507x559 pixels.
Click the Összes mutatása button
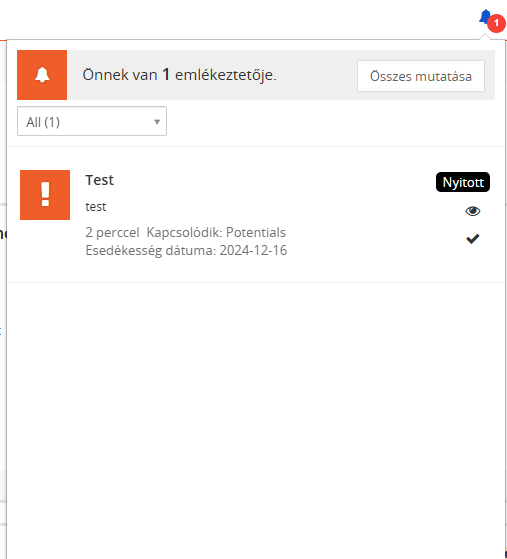[x=421, y=76]
